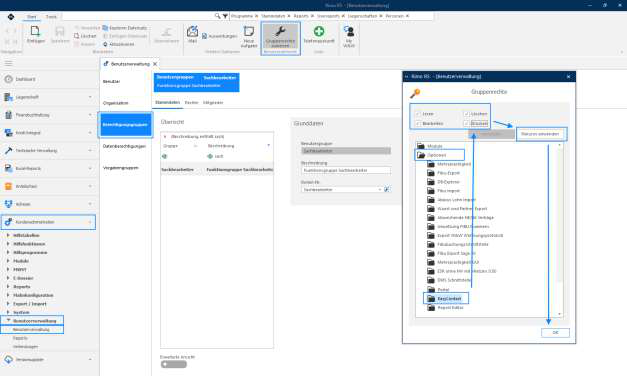Click the edit icon beside Gehört-zu field
Viewport: 627px width, 376px height.
coord(387,189)
